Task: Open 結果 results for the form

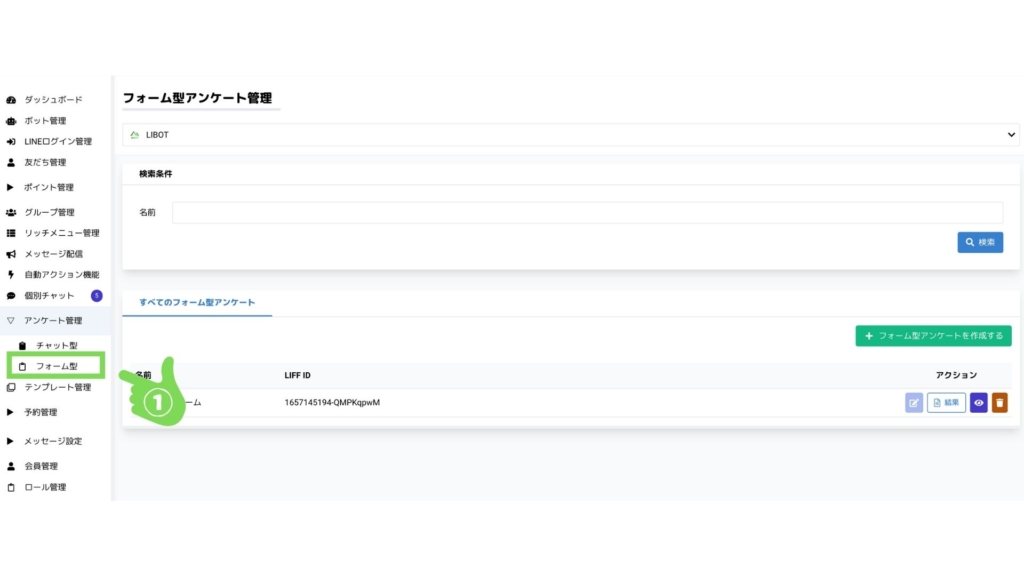Action: click(946, 403)
